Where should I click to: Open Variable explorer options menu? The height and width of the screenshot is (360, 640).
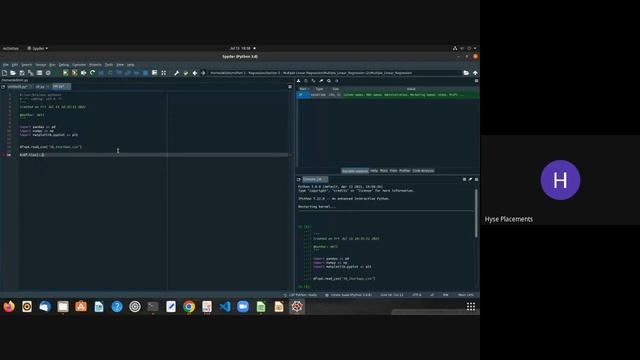476,81
